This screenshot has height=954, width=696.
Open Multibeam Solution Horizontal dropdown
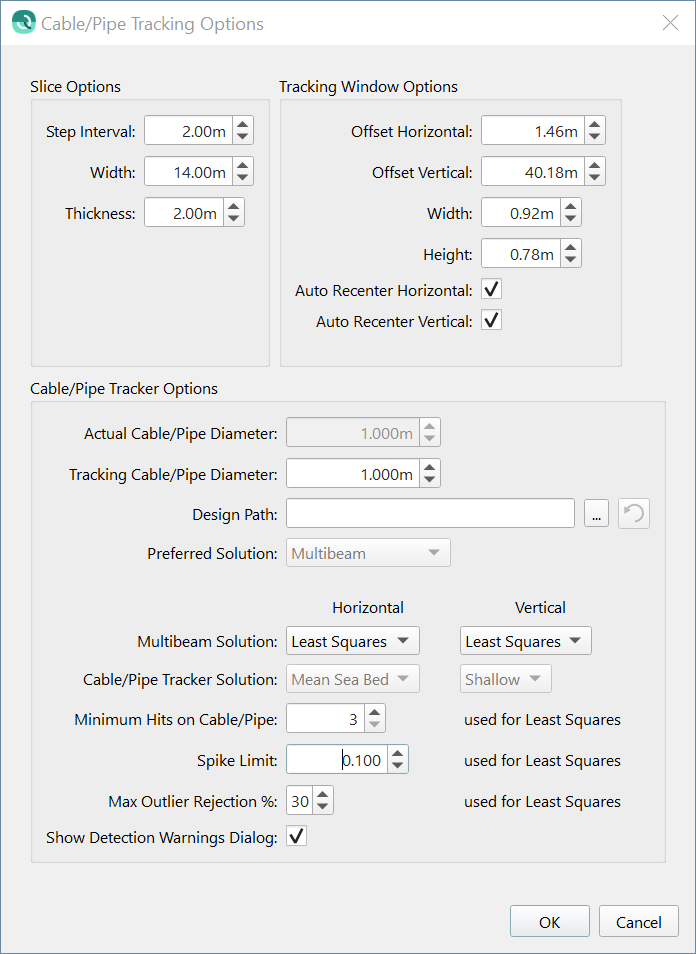pos(352,641)
